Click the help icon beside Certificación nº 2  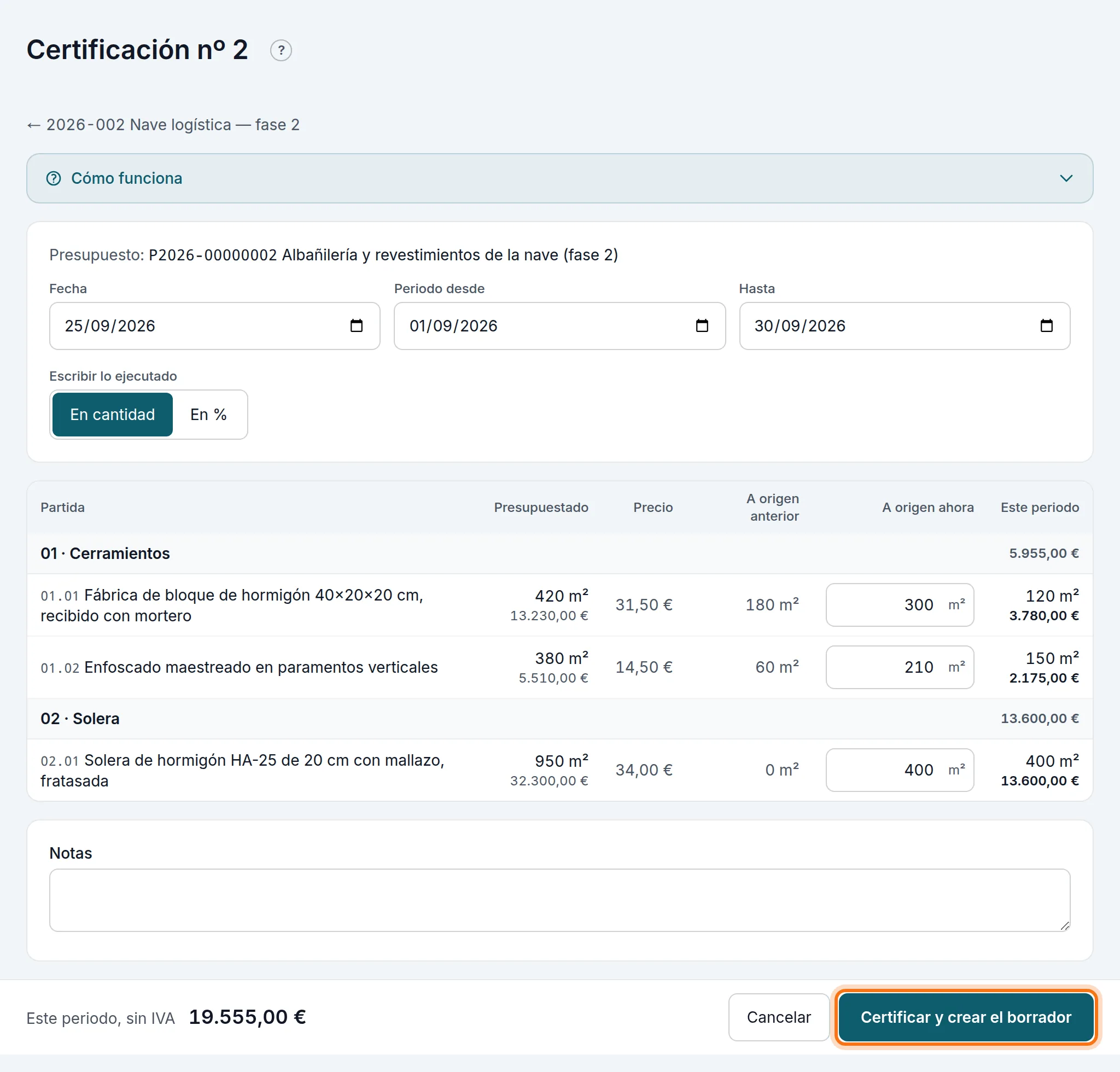point(281,50)
